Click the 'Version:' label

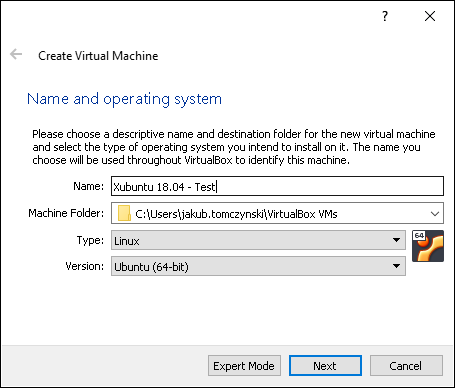[x=85, y=266]
